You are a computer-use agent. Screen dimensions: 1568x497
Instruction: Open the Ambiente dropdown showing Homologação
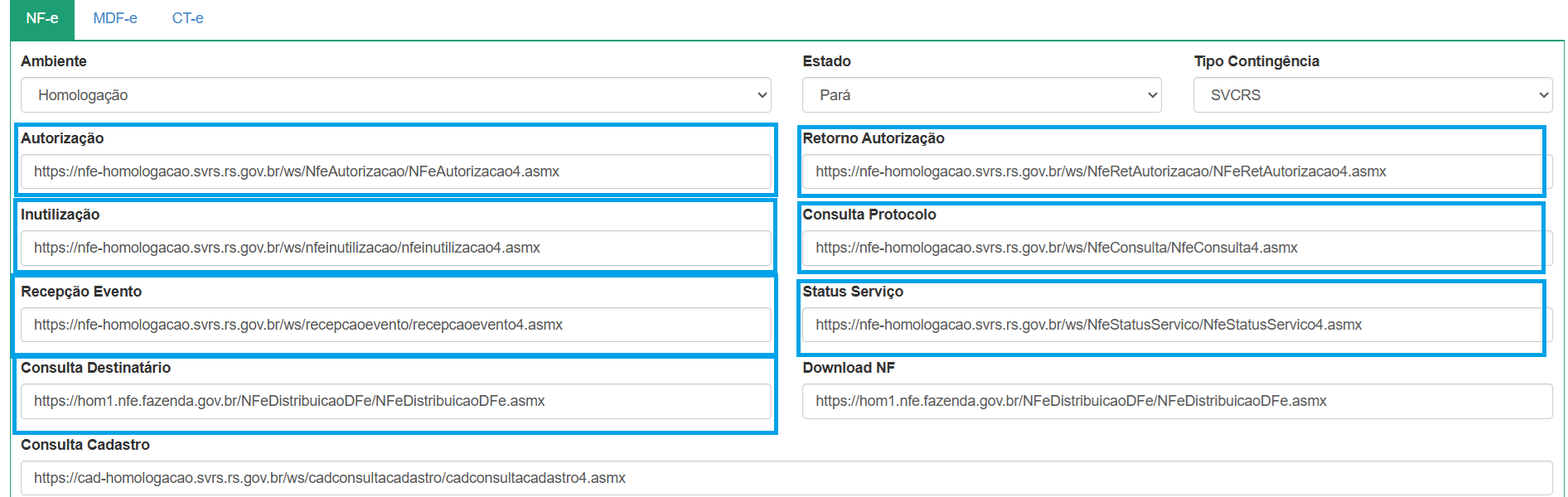click(396, 95)
